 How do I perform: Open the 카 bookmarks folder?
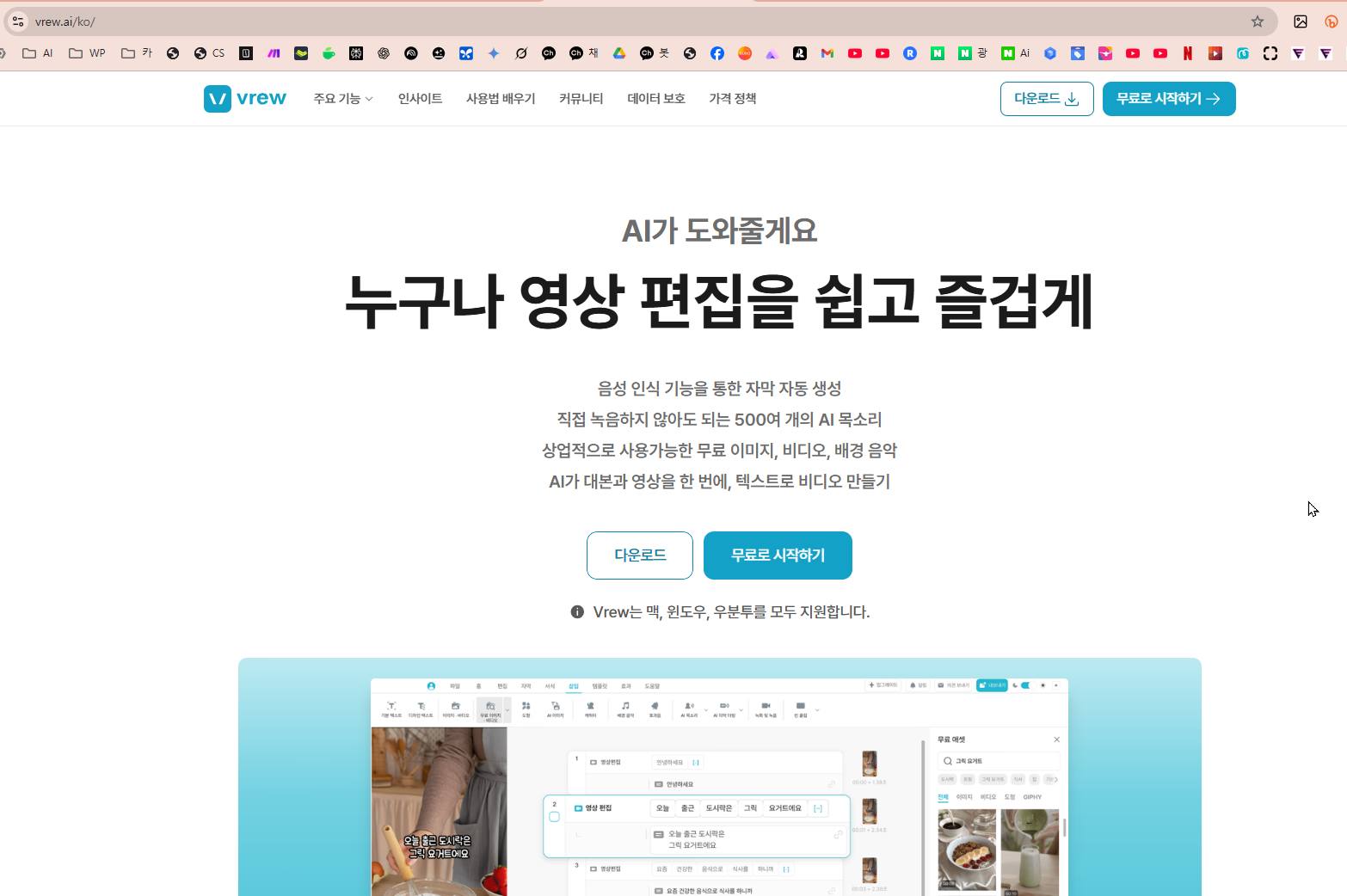pyautogui.click(x=137, y=53)
